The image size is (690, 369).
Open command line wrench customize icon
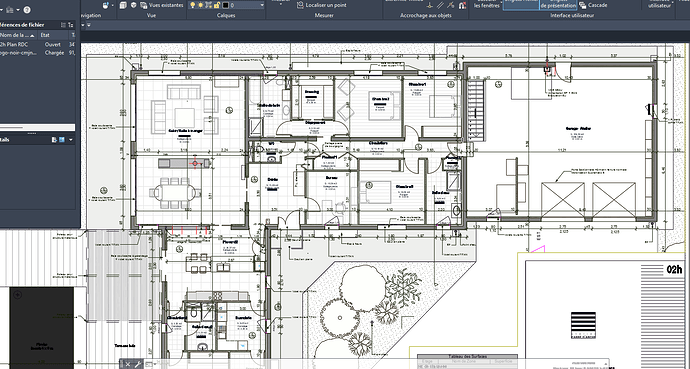(137, 364)
